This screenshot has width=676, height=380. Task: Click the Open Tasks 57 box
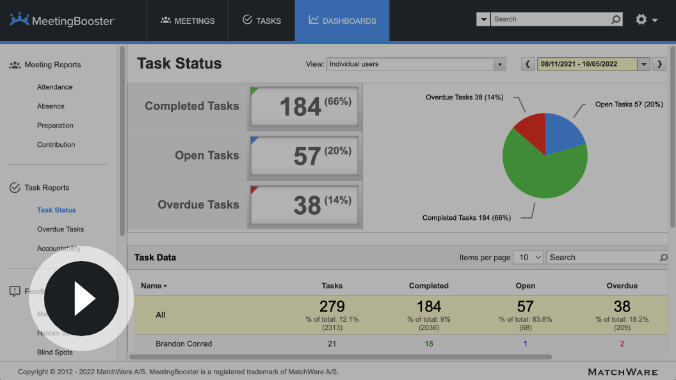click(304, 156)
